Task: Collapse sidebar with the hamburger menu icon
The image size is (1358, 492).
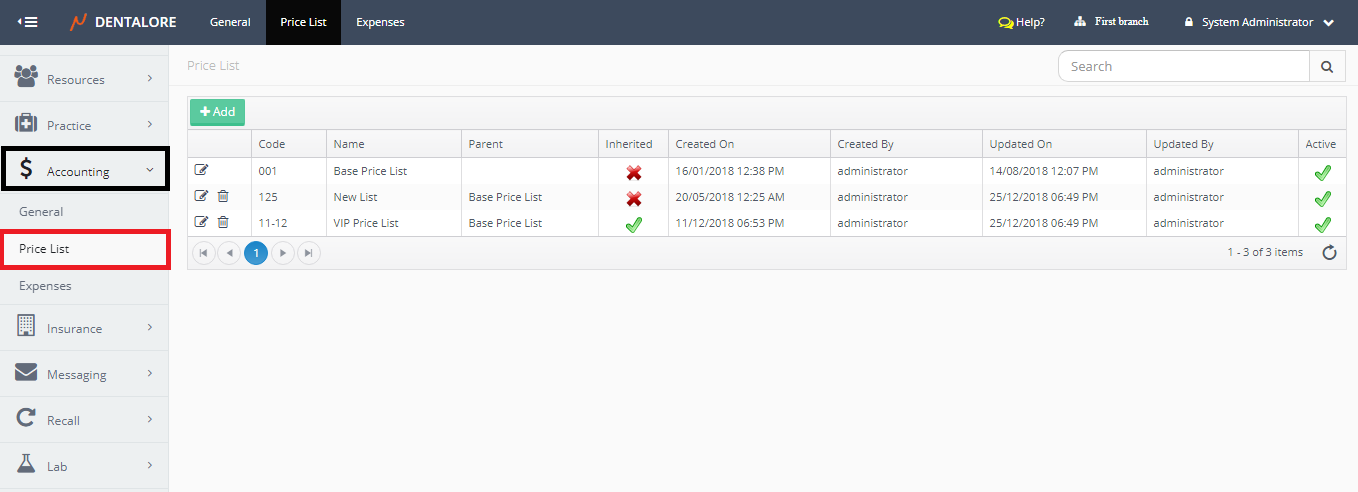Action: [x=27, y=22]
